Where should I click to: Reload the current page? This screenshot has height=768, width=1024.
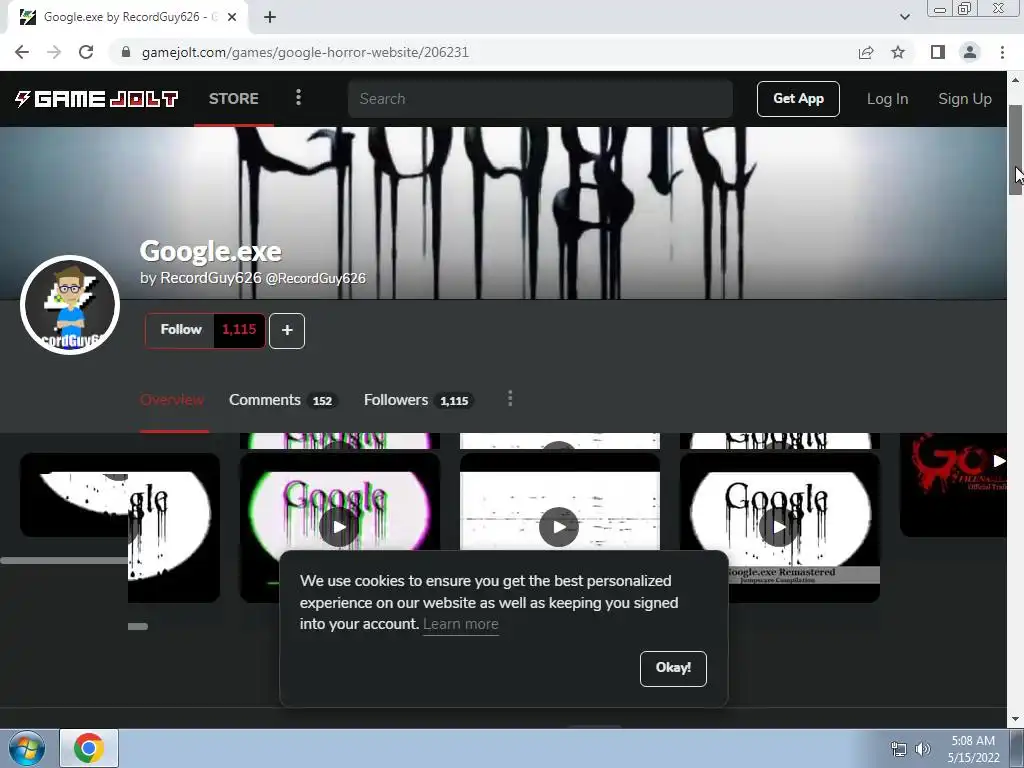86,52
